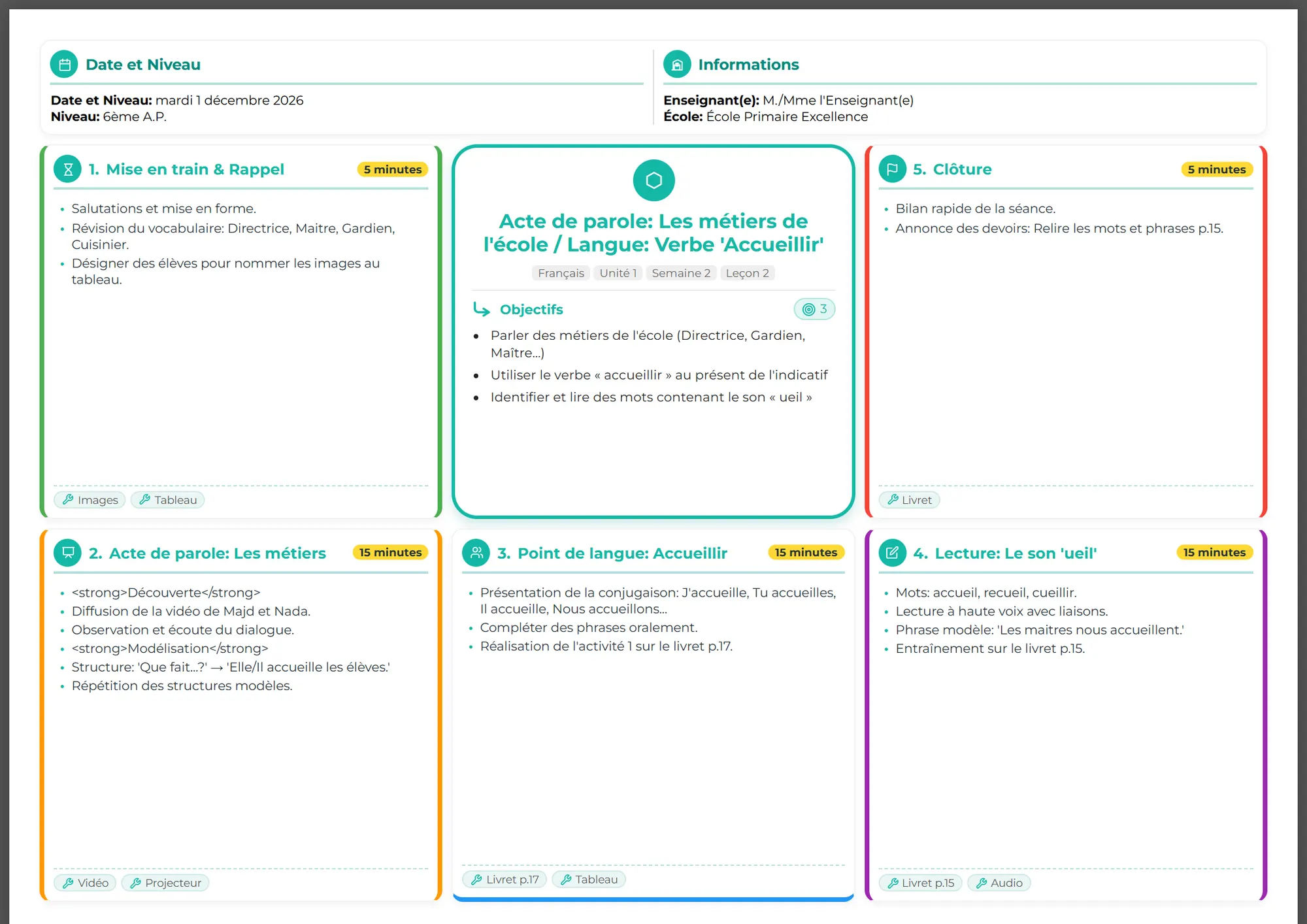Click the edit pencil icon of Lecture section
1307x924 pixels.
892,553
